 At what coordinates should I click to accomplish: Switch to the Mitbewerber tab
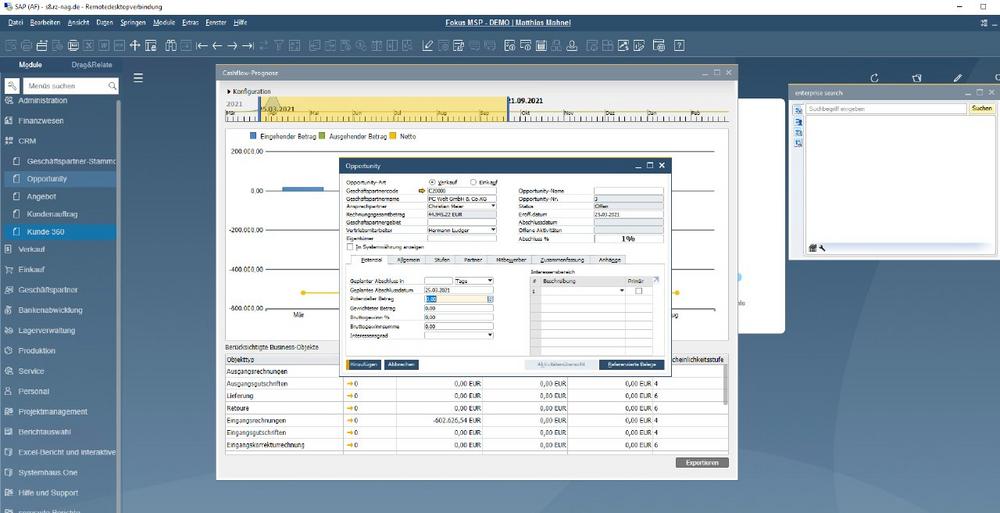pos(509,260)
